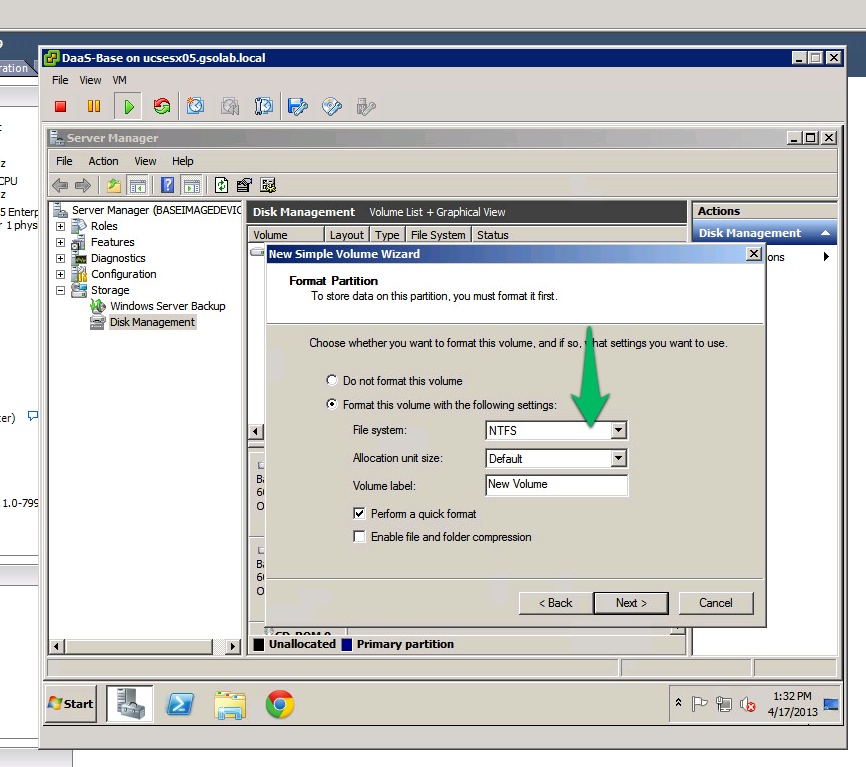The height and width of the screenshot is (767, 866).
Task: Collapse the Disk Management actions section
Action: point(825,233)
